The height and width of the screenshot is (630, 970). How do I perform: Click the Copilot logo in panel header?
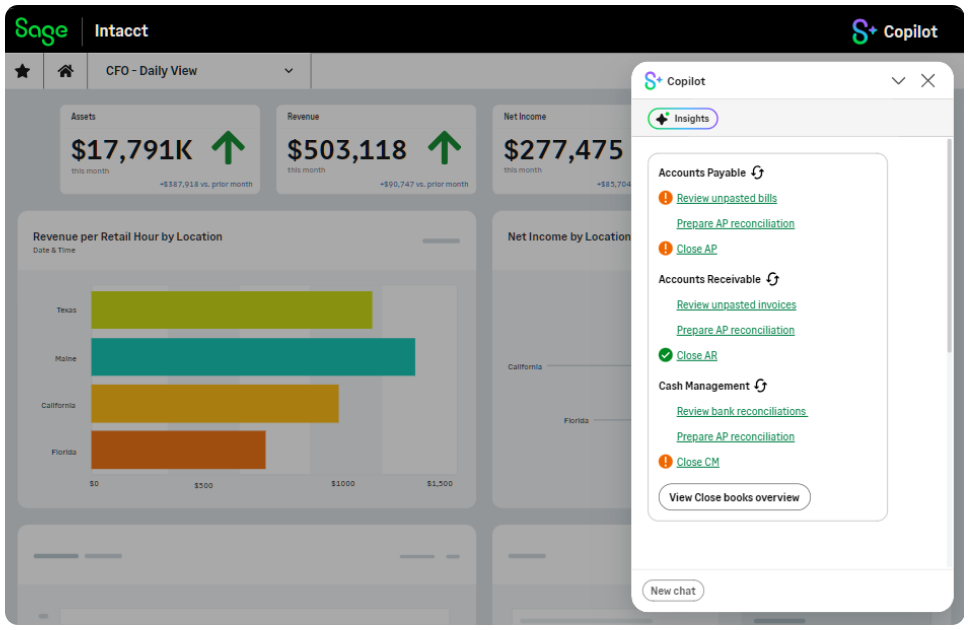(x=653, y=81)
